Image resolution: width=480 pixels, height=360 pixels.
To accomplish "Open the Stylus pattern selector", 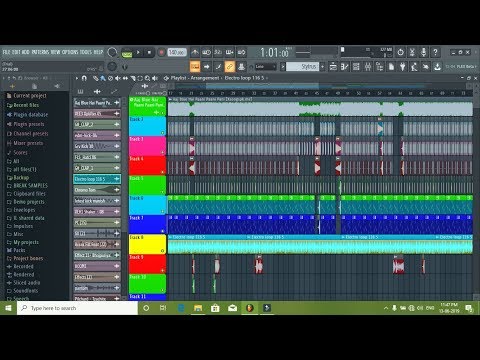I will 302,67.
